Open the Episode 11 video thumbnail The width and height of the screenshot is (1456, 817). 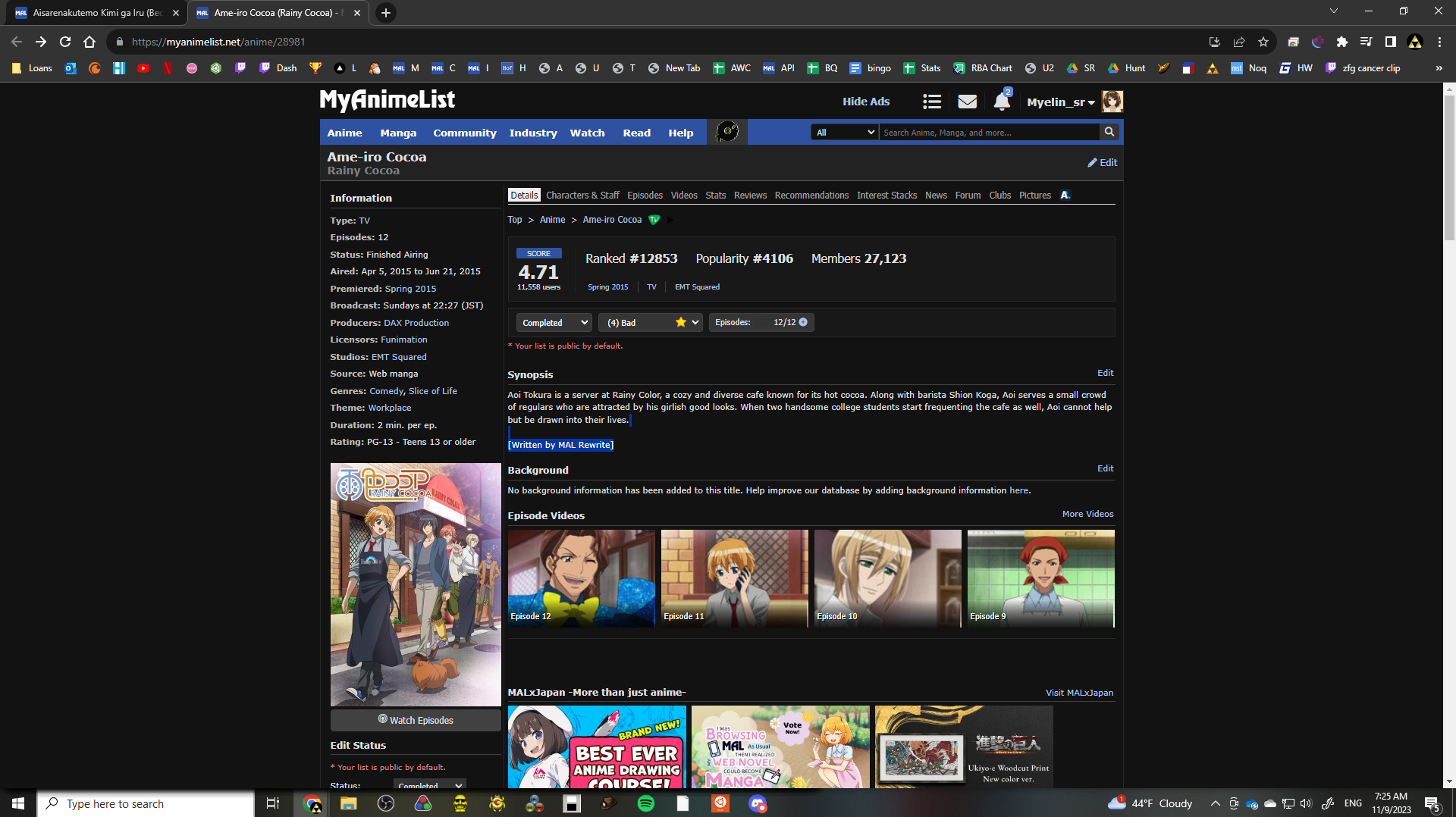click(735, 578)
